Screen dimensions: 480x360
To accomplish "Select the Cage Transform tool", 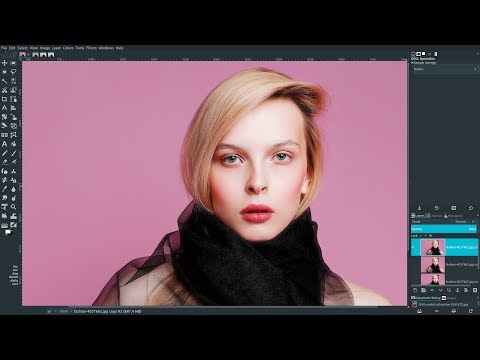I will 13,135.
